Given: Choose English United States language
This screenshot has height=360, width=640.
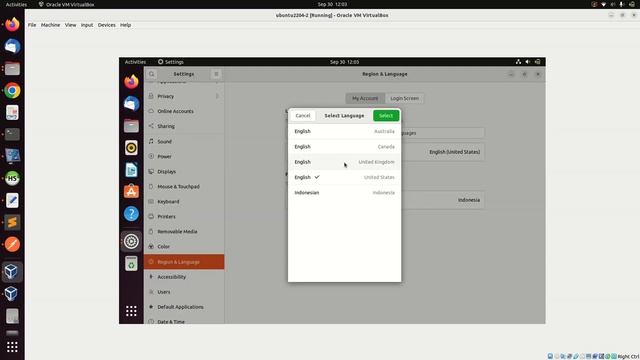Looking at the screenshot, I should point(344,177).
